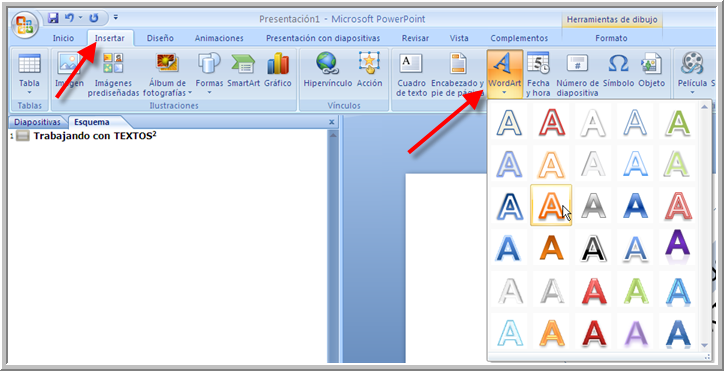Viewport: 724px width, 371px height.
Task: Insert an Imagen from file
Action: (x=69, y=70)
